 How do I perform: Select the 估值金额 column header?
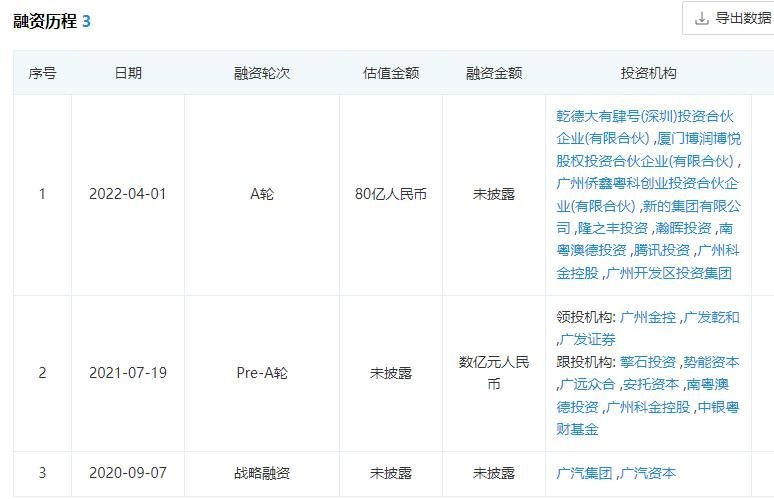point(391,73)
